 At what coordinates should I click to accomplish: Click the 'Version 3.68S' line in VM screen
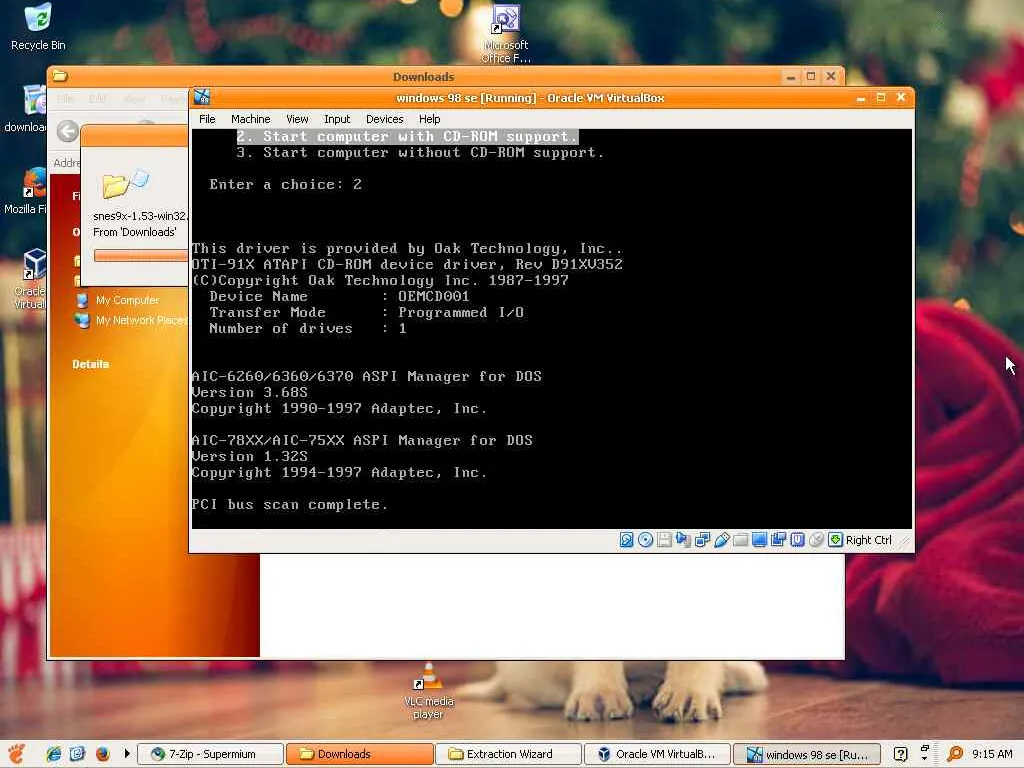tap(249, 392)
